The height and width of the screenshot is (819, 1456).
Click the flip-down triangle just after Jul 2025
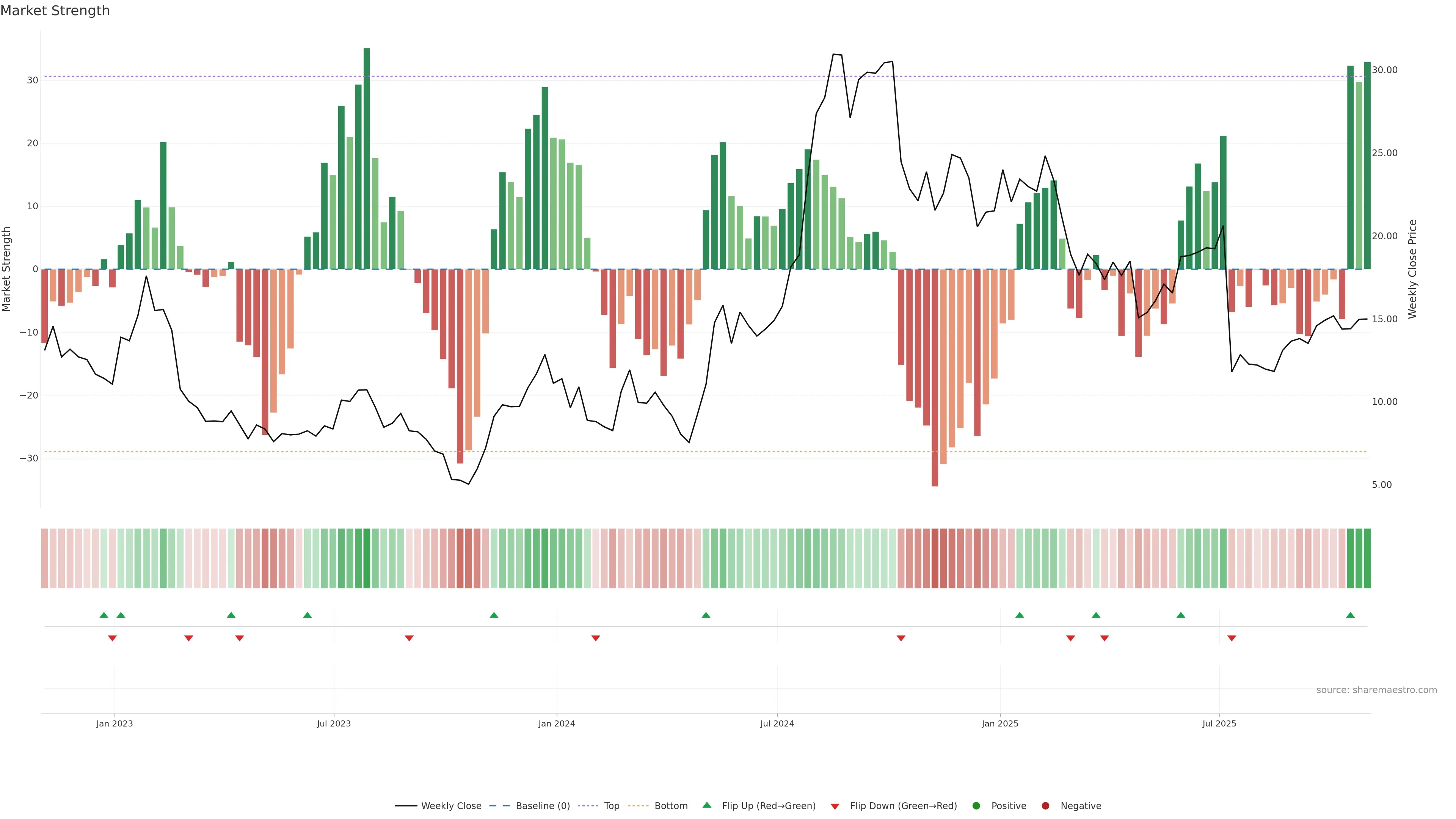click(x=1232, y=638)
